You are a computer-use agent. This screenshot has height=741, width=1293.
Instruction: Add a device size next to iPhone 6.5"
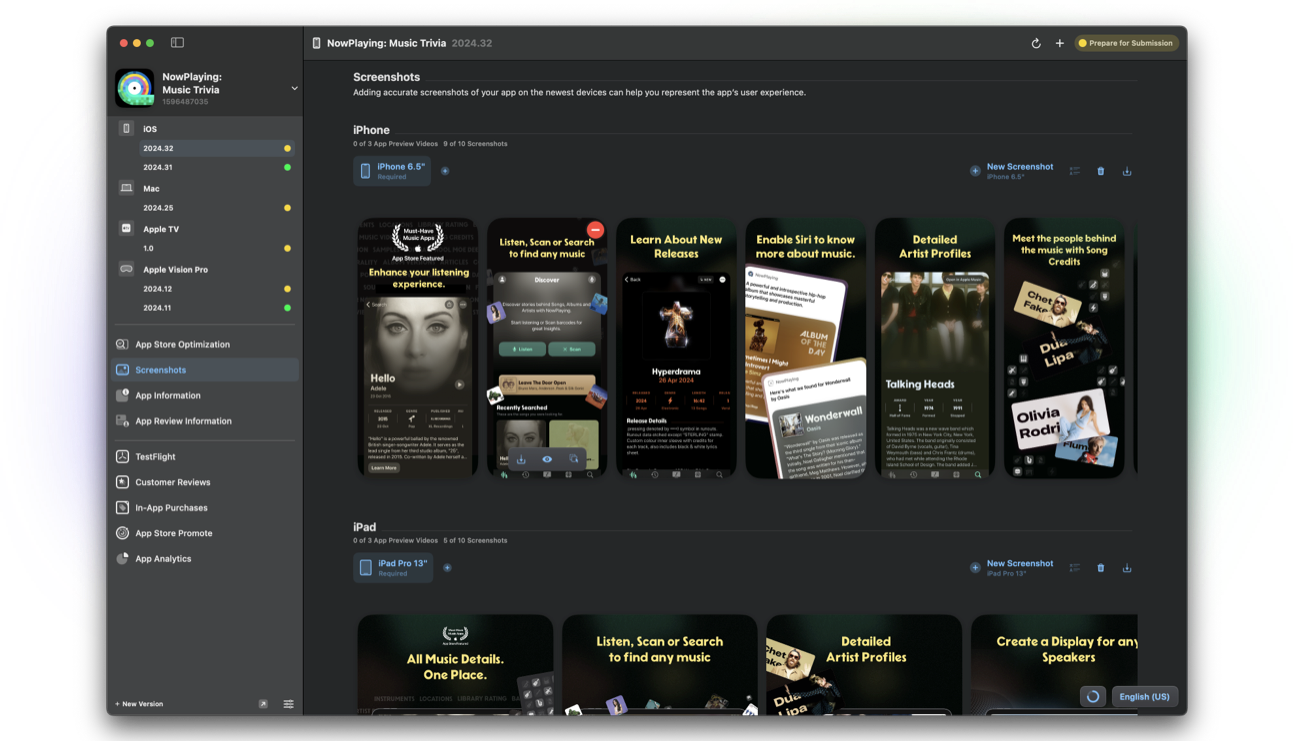(x=445, y=171)
